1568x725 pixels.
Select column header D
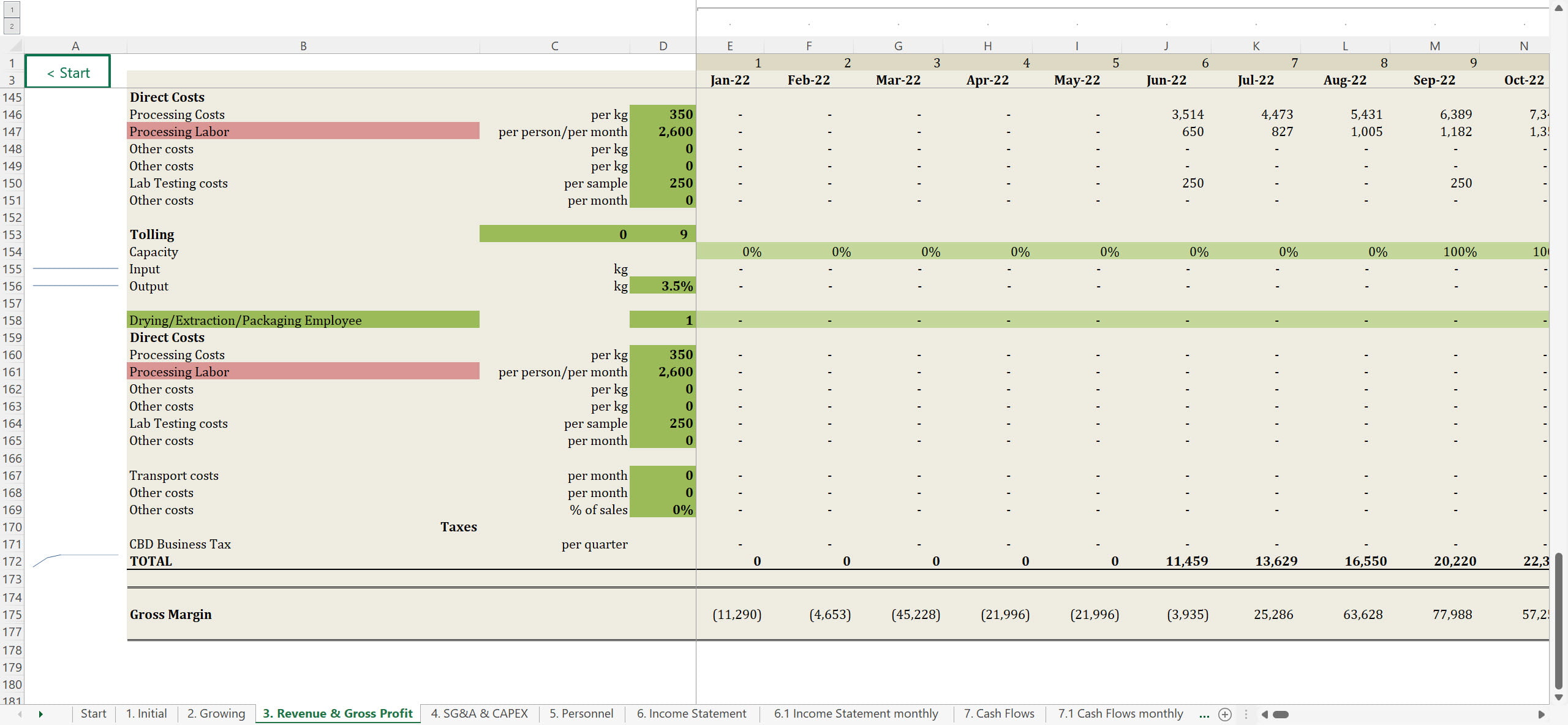click(663, 46)
